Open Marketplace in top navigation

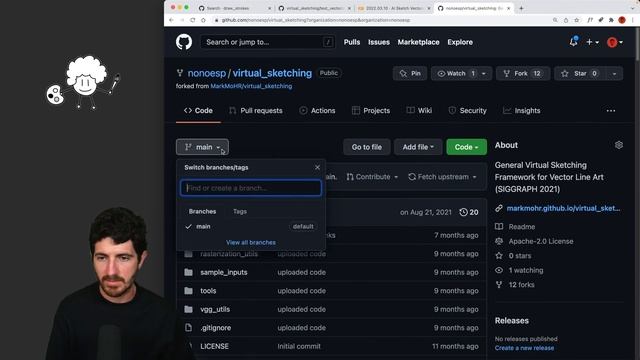418,42
